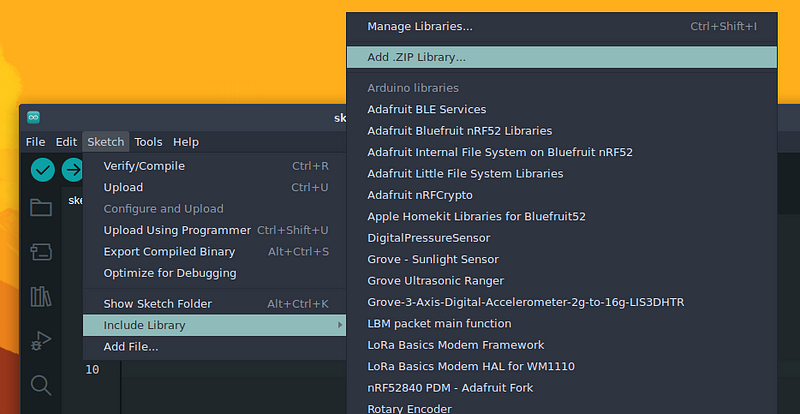Include Grove Ultrasonic Ranger library
Image resolution: width=800 pixels, height=414 pixels.
562,281
